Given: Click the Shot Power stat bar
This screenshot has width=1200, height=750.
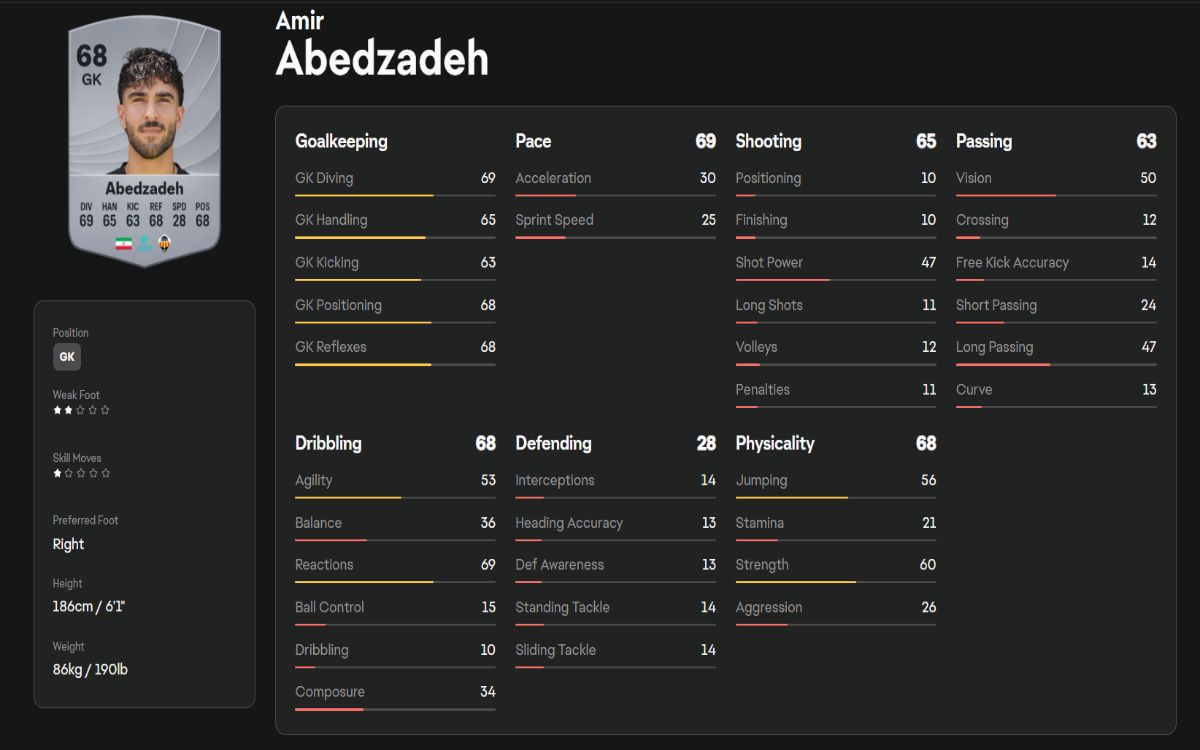Looking at the screenshot, I should (835, 280).
